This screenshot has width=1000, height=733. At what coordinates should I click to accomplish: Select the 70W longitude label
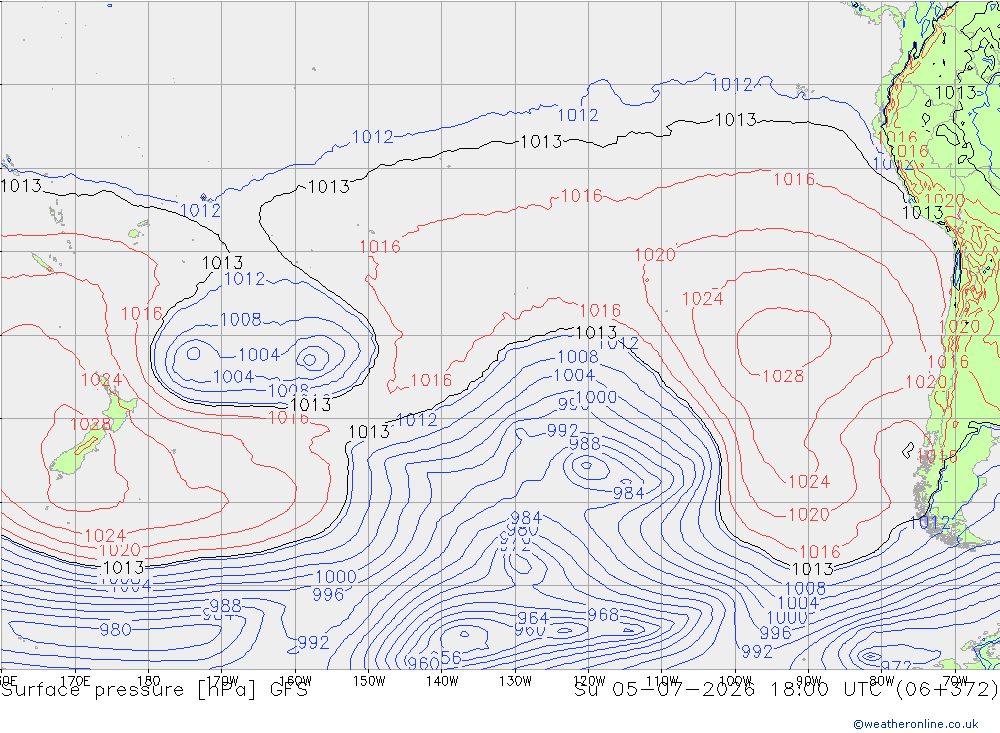pos(955,681)
